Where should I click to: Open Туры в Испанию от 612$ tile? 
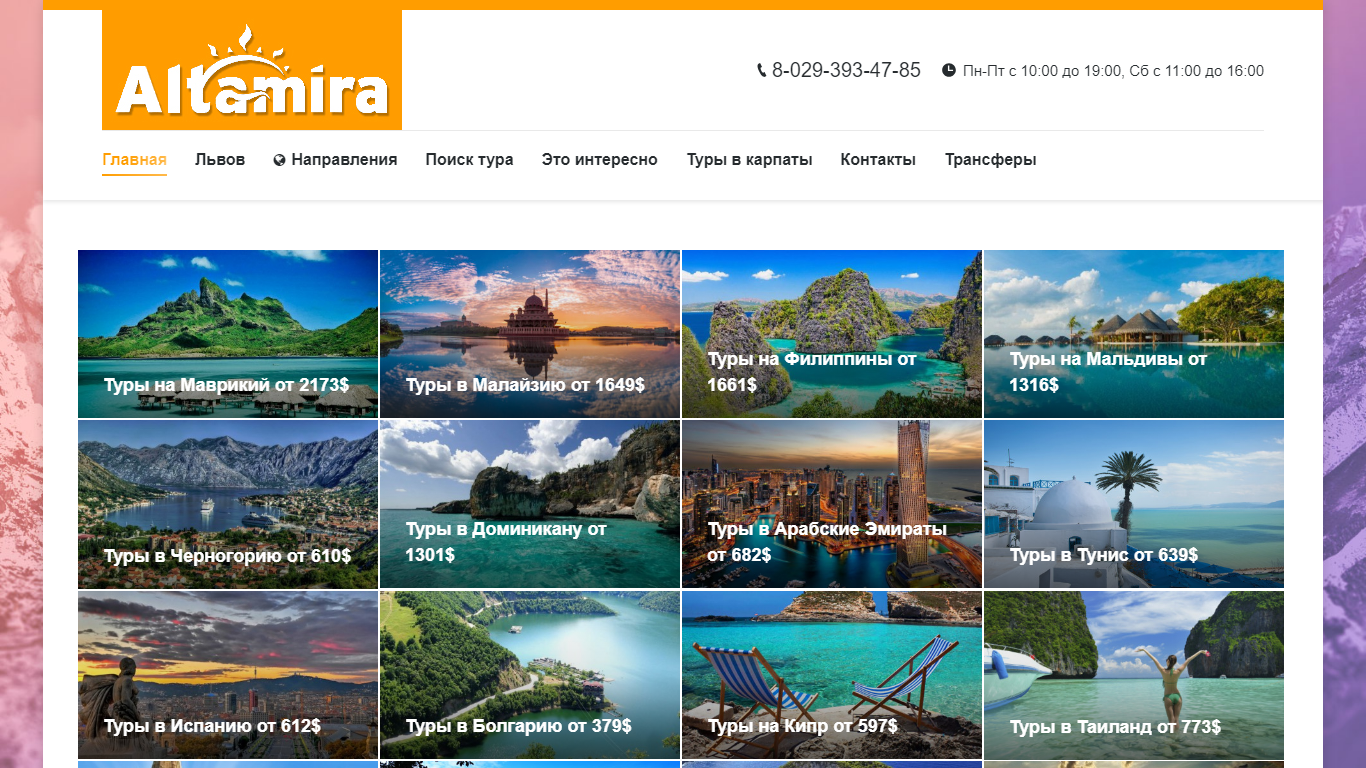point(228,675)
